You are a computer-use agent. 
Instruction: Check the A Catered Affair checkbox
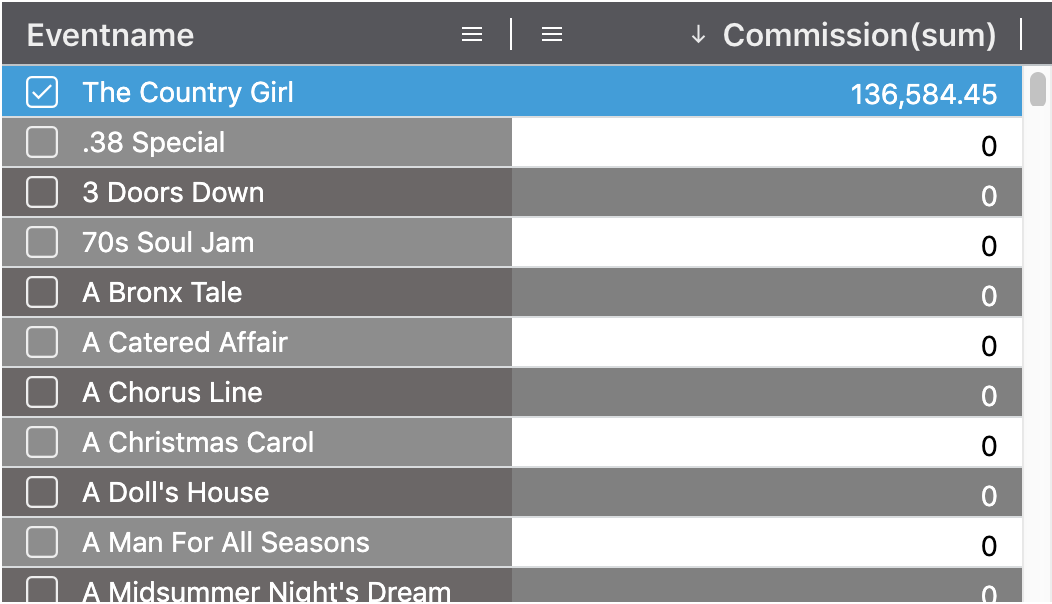click(42, 343)
